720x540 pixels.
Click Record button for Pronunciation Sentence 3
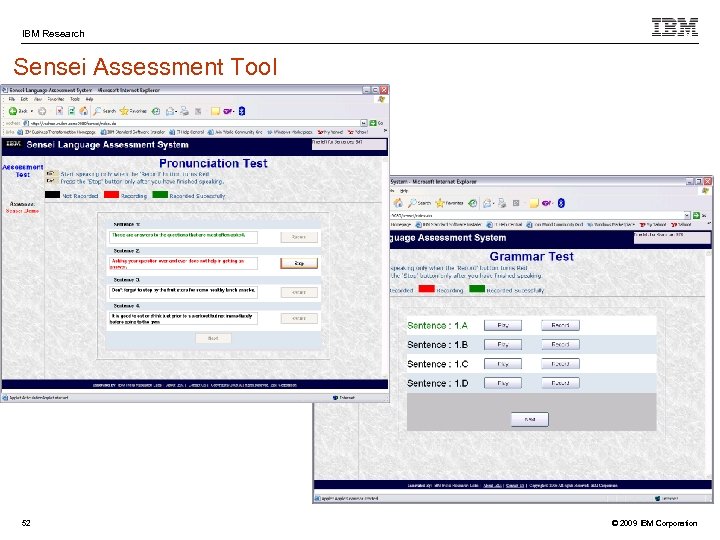(x=299, y=292)
